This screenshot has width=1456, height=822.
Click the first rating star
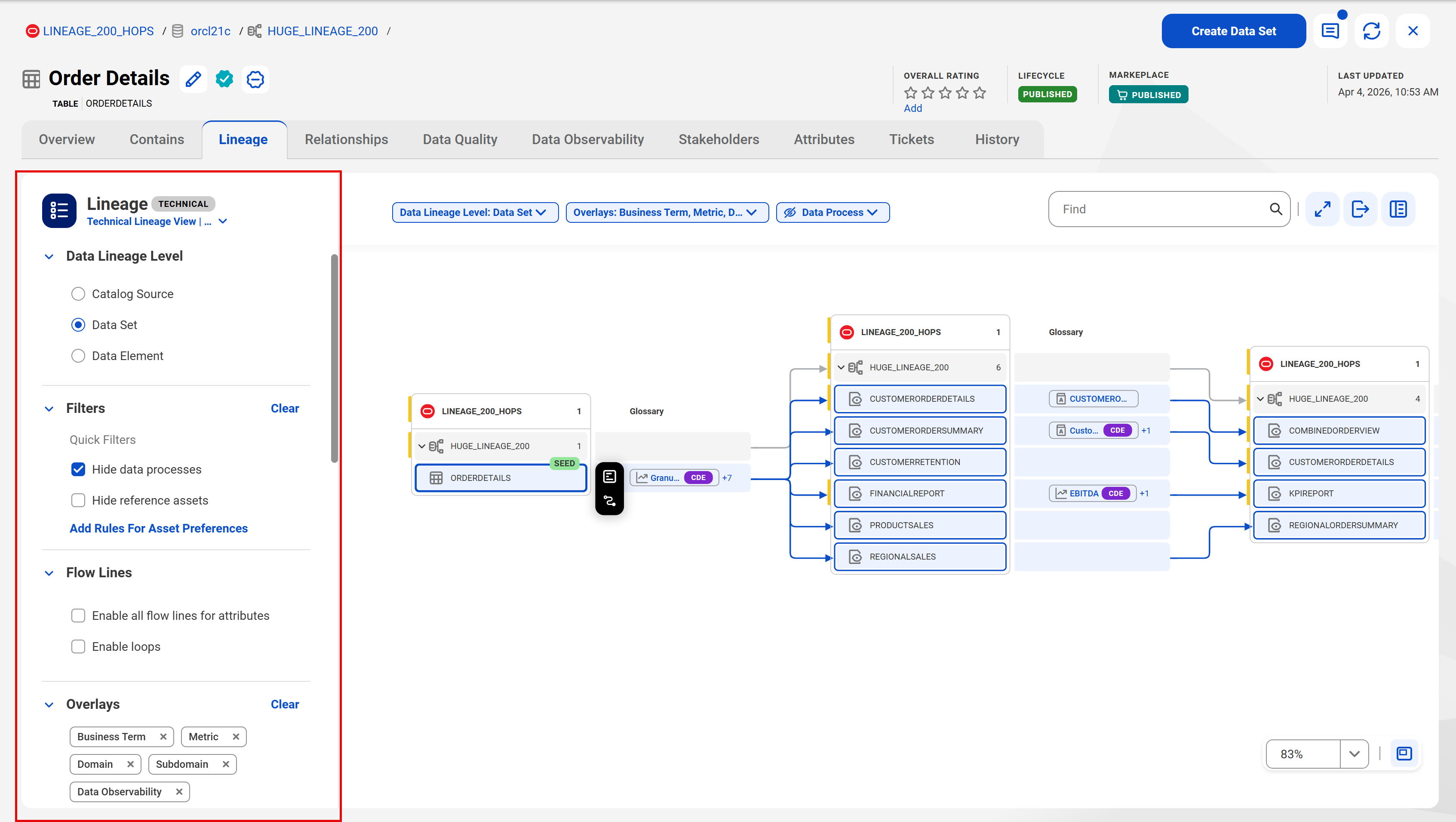click(911, 93)
